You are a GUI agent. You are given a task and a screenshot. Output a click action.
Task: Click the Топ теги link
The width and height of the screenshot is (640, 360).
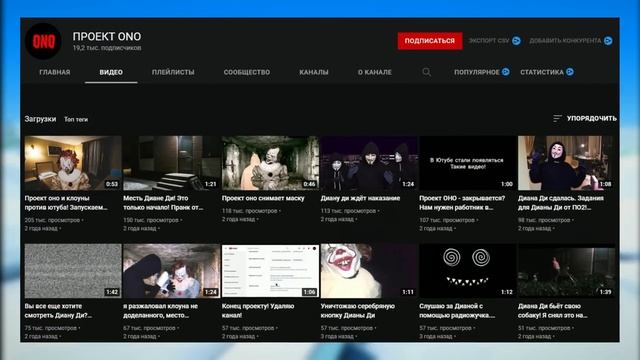pyautogui.click(x=76, y=120)
